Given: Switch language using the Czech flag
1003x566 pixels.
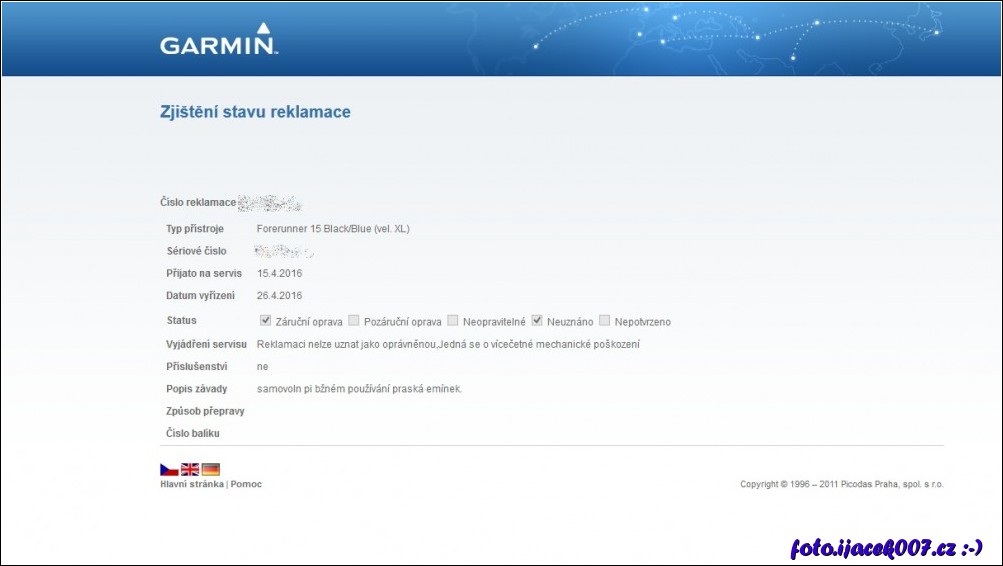Looking at the screenshot, I should (x=169, y=469).
